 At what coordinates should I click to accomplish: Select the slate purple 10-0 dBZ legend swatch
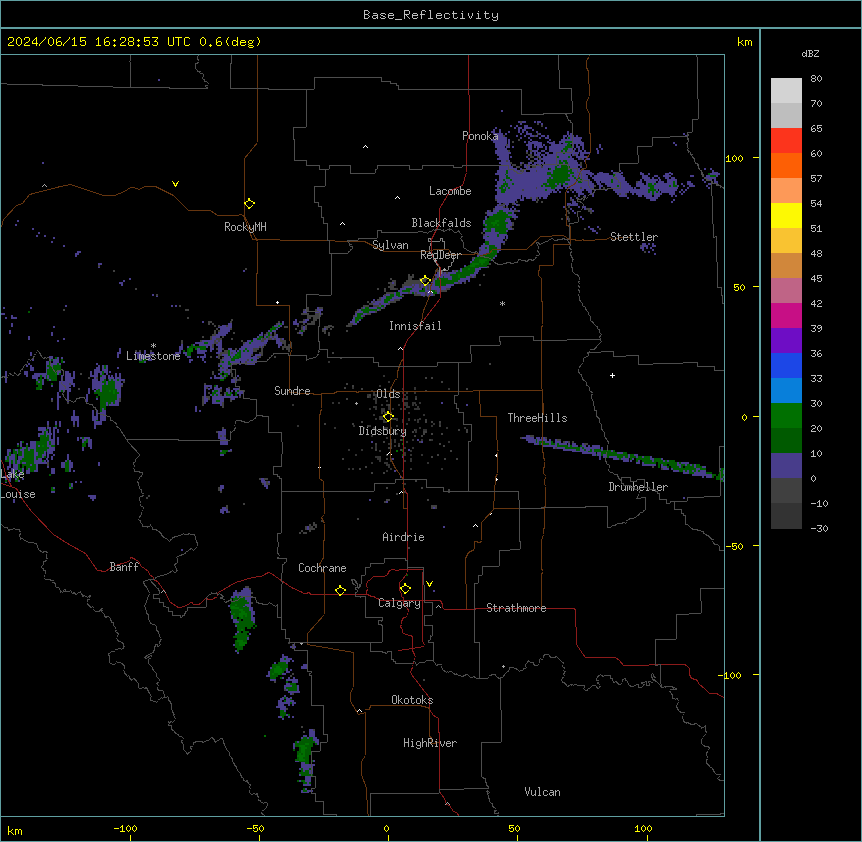coord(786,466)
